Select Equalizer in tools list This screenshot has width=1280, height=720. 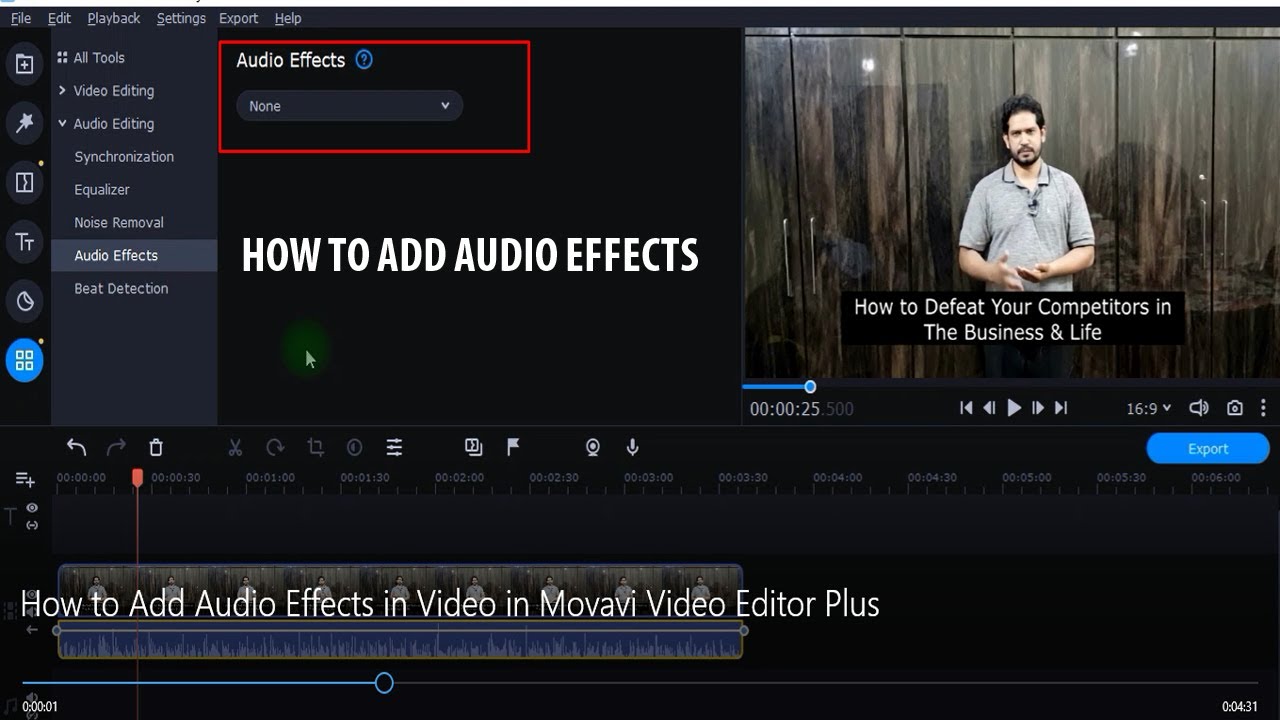click(102, 189)
